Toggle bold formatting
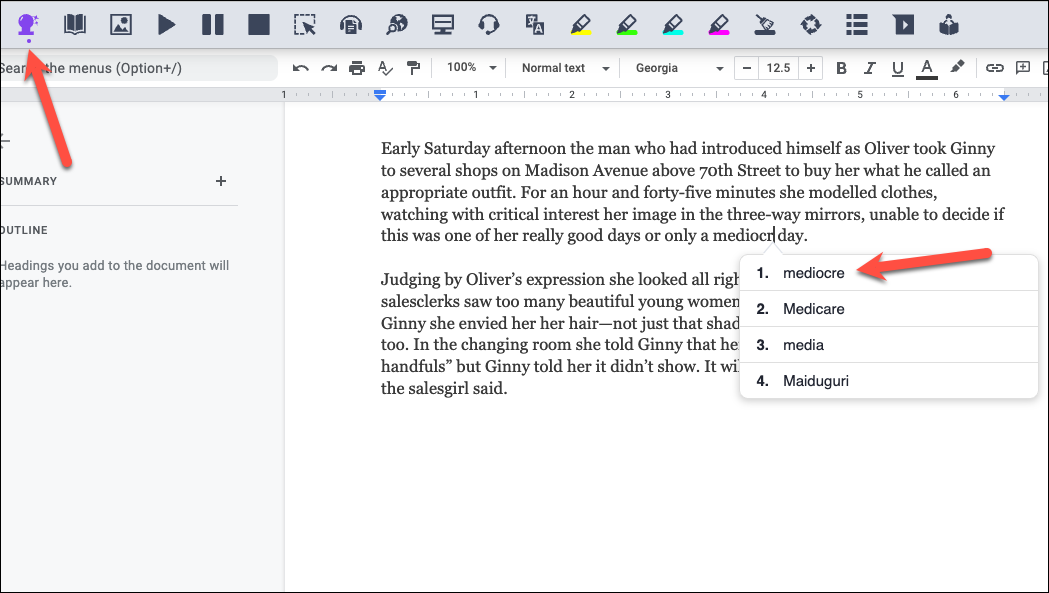 coord(841,68)
